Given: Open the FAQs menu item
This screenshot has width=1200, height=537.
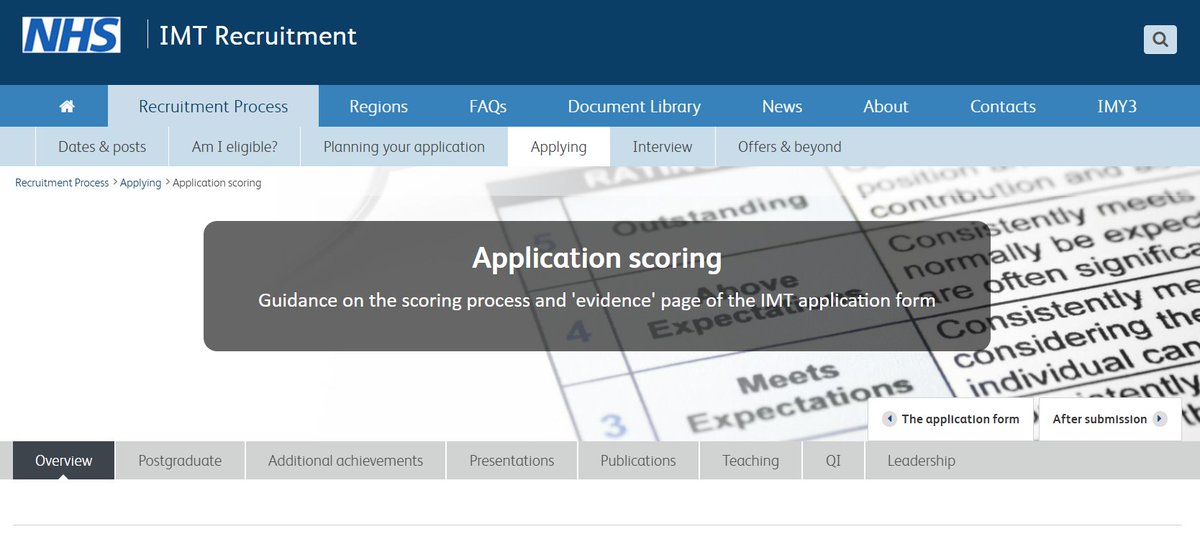Looking at the screenshot, I should 488,106.
